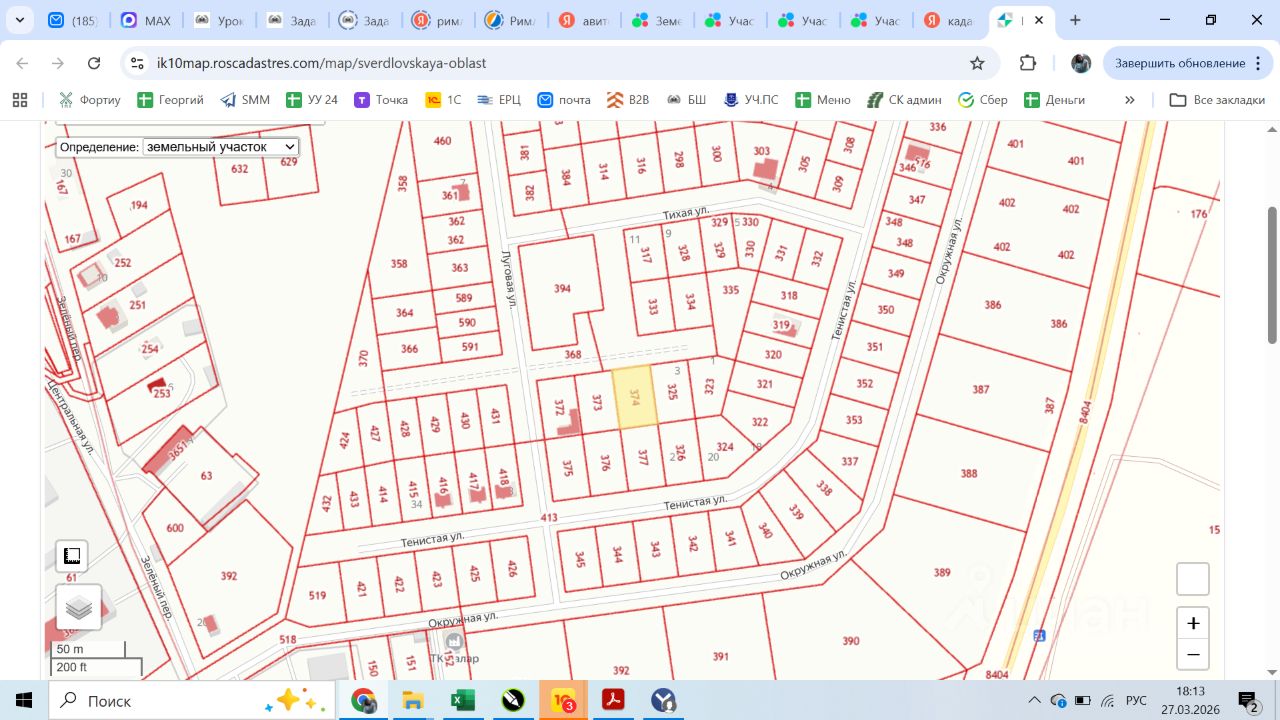Switch to the (185) mail tab
The height and width of the screenshot is (720, 1280).
(x=72, y=20)
